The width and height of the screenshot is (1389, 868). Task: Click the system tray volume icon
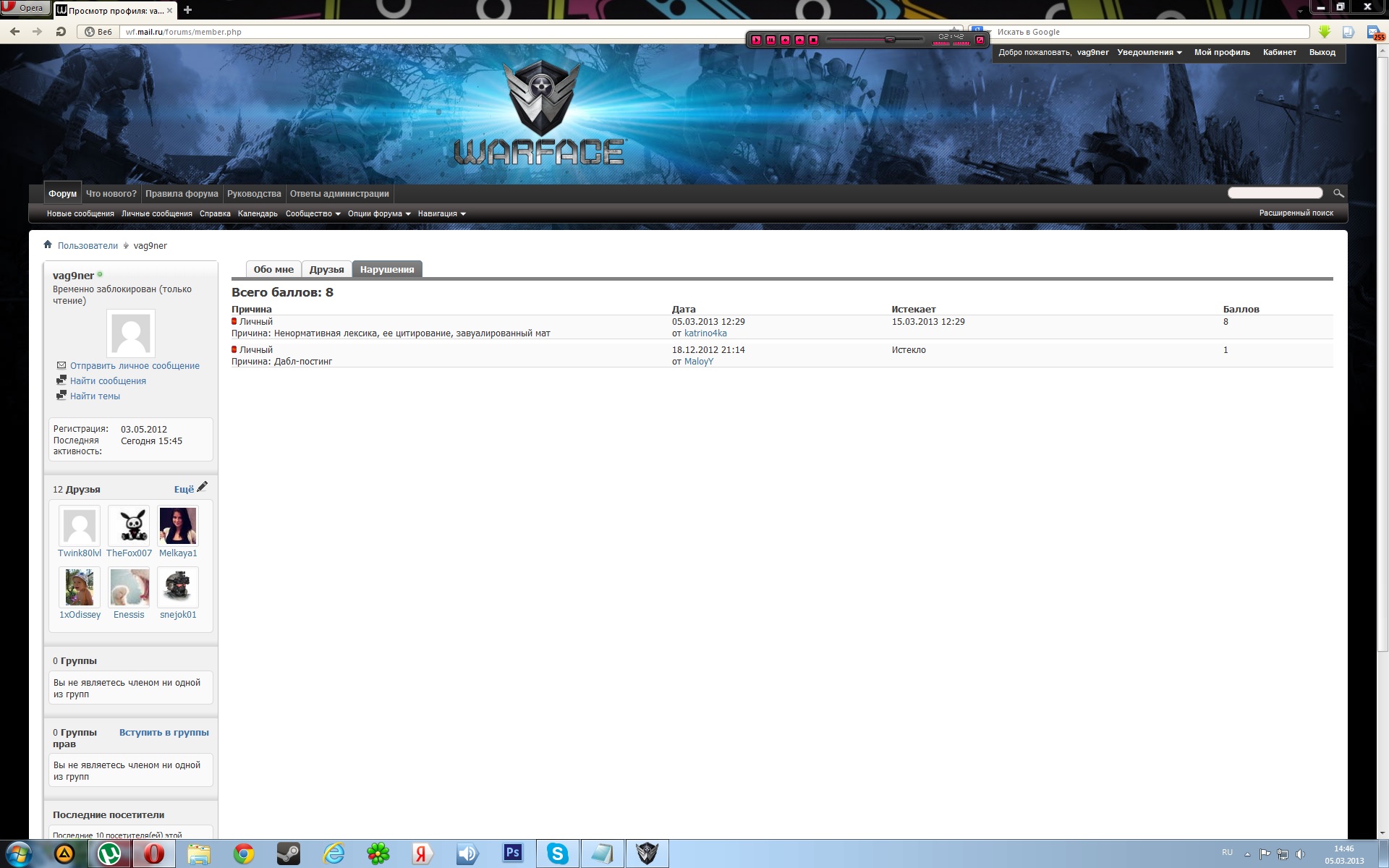coord(1300,854)
